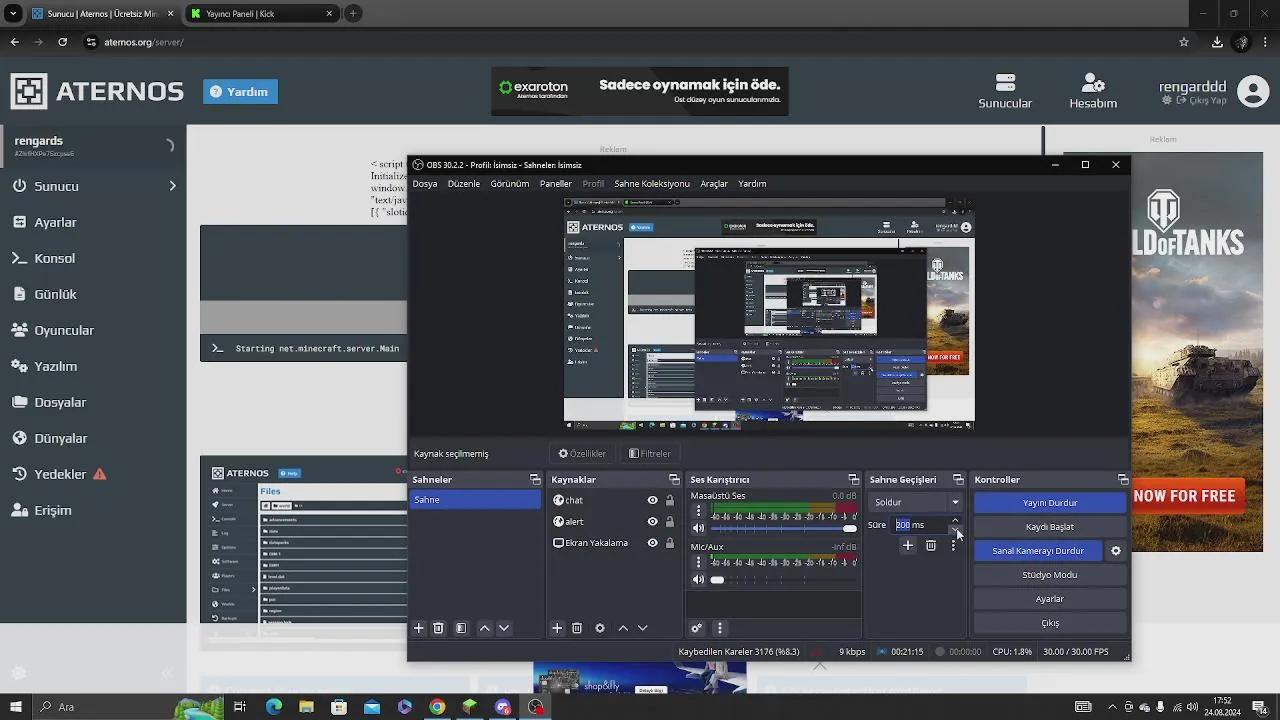
Task: Toggle visibility of chat source
Action: (653, 500)
